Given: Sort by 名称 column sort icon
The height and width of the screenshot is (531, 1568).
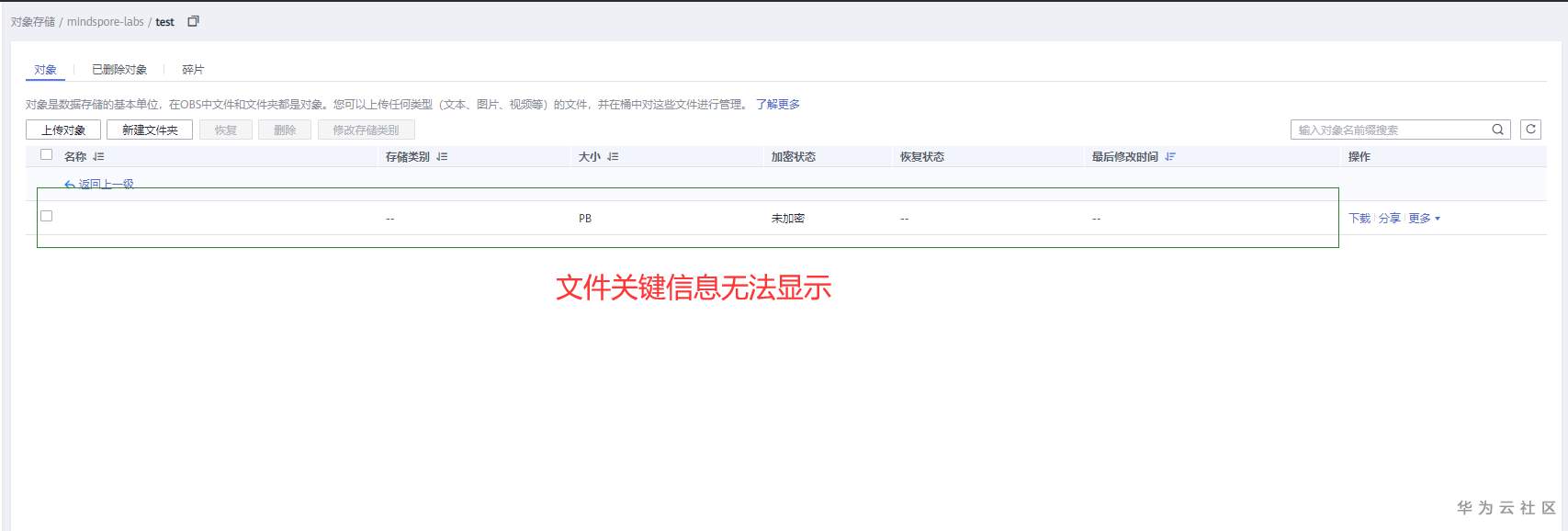Looking at the screenshot, I should [x=98, y=157].
